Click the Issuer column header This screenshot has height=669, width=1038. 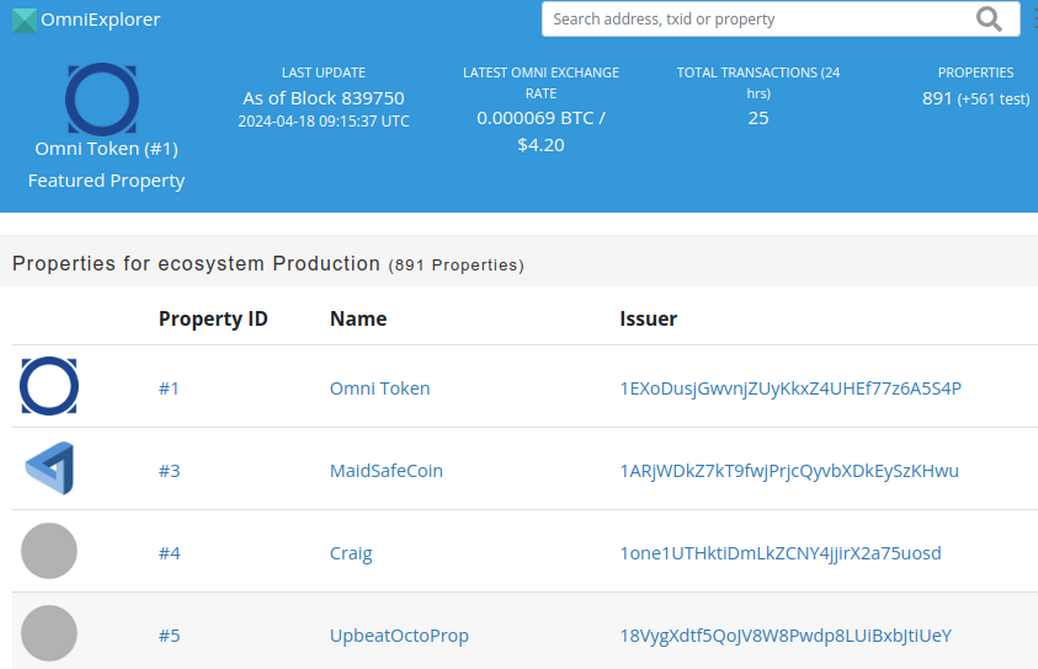[649, 319]
